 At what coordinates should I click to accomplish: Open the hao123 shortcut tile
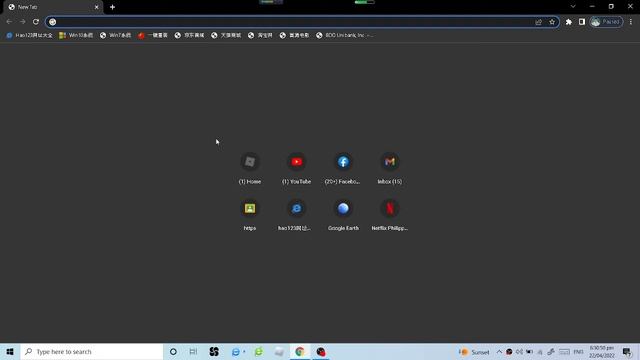[x=296, y=215]
